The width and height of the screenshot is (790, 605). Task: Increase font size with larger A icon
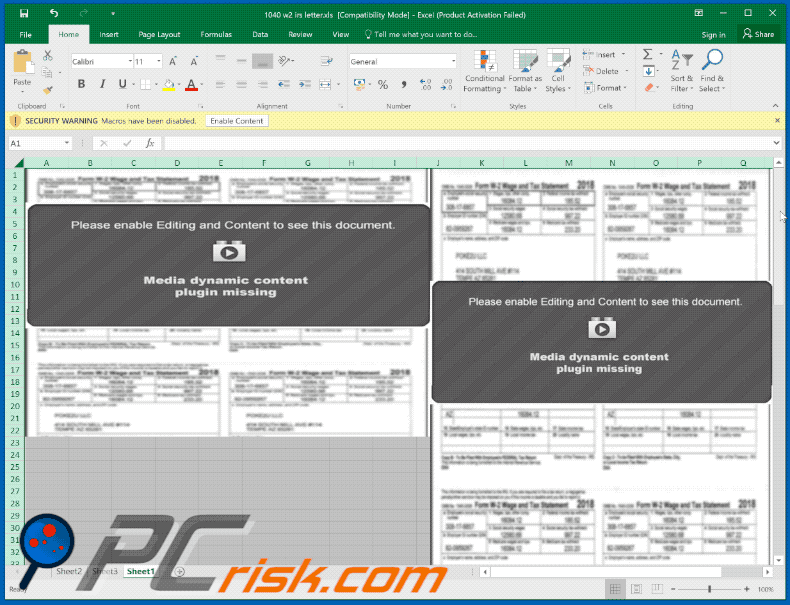pos(173,61)
